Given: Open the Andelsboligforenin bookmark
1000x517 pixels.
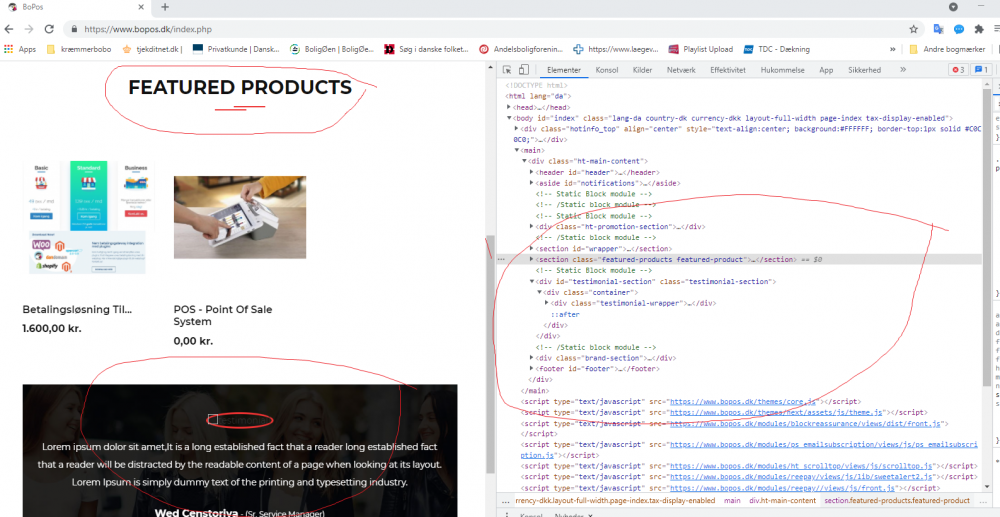Looking at the screenshot, I should 521,49.
